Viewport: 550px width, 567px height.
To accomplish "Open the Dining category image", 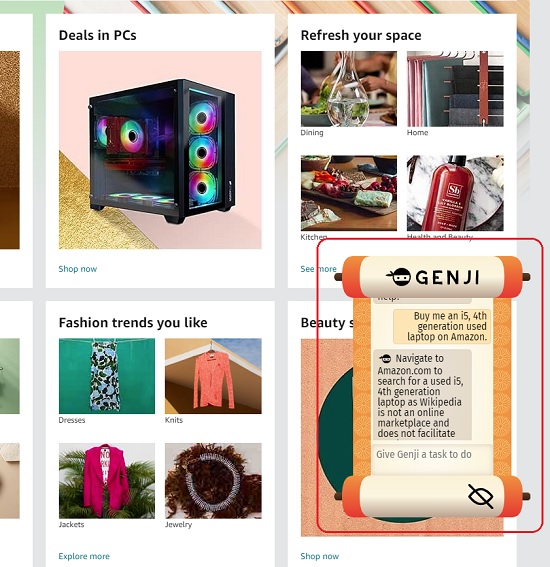I will 349,89.
